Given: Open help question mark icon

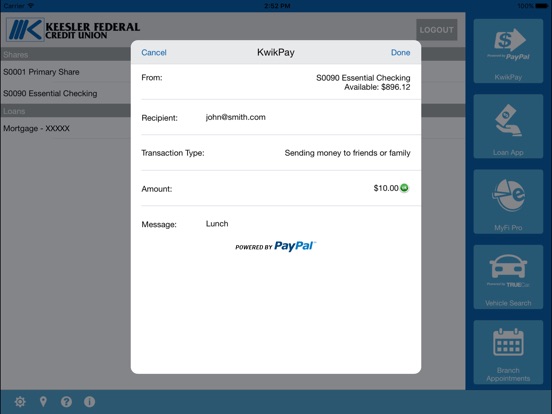Looking at the screenshot, I should [66, 402].
